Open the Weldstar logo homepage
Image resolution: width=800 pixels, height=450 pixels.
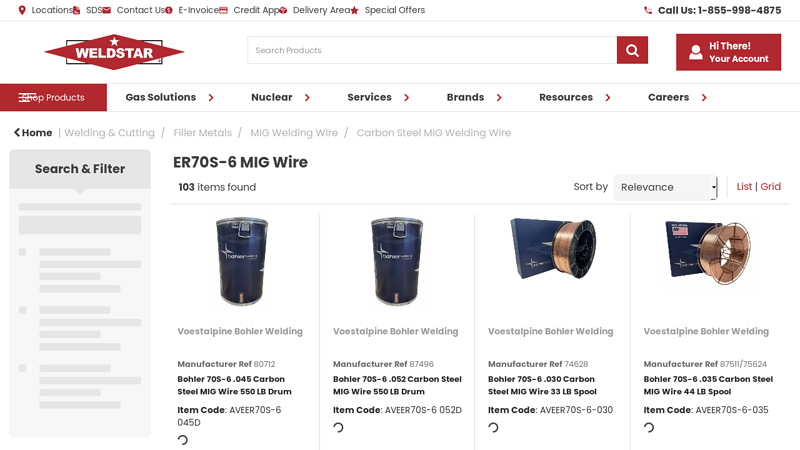point(114,52)
